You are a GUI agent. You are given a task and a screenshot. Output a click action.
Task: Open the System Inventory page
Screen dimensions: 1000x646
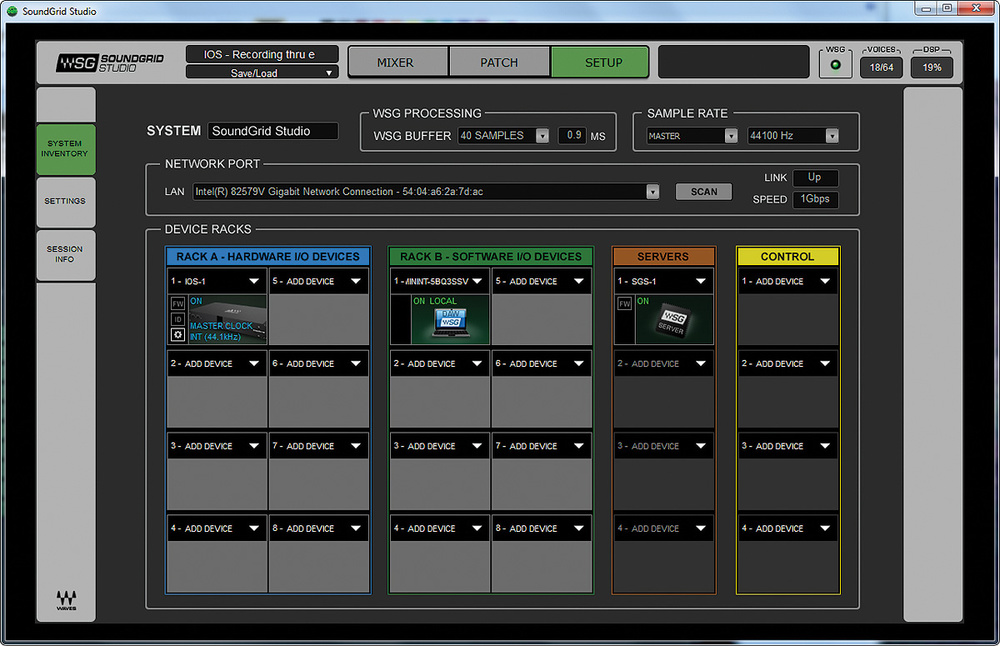click(66, 149)
